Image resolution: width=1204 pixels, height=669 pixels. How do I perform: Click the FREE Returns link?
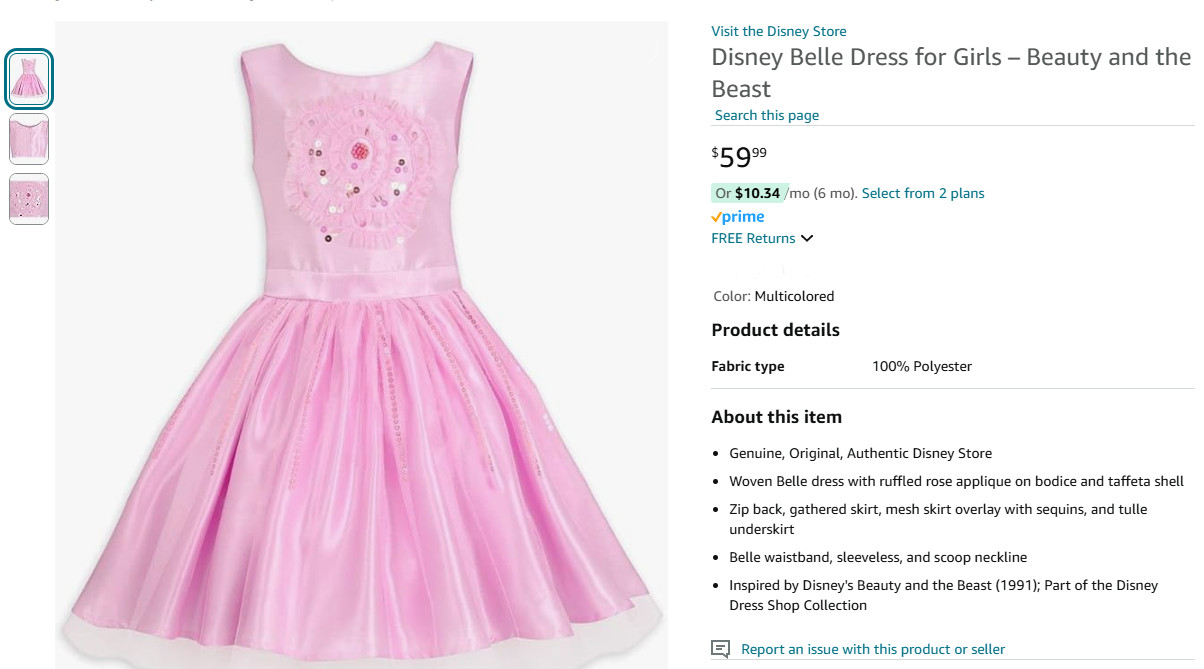[x=752, y=238]
